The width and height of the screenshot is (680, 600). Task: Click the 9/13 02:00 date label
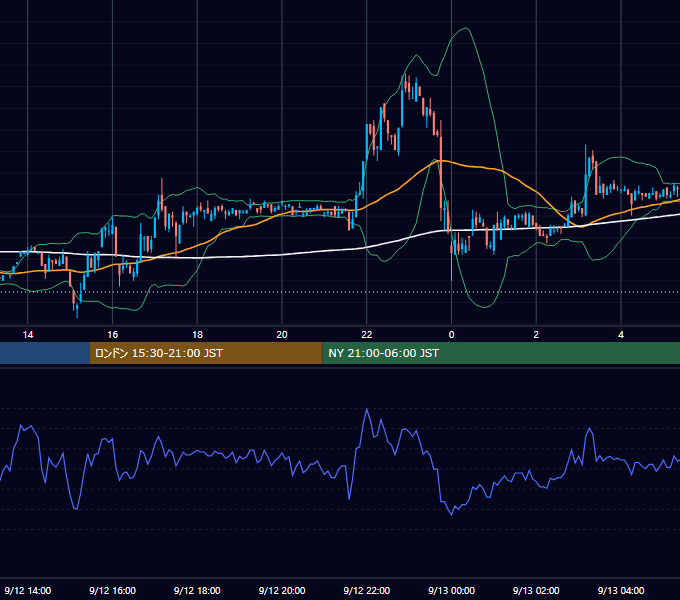pyautogui.click(x=536, y=590)
